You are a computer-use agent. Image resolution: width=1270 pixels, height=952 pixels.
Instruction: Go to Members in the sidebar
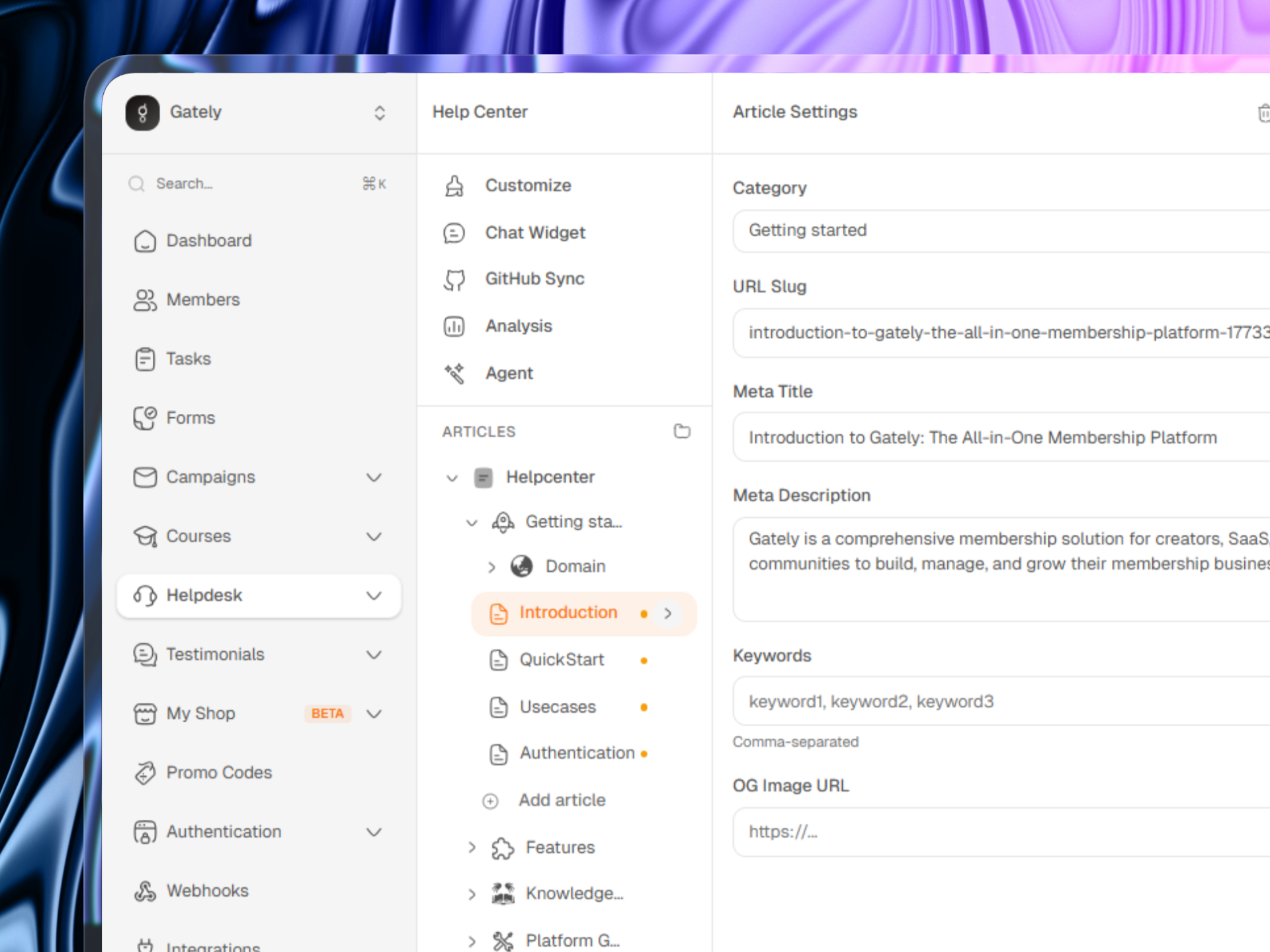(x=202, y=300)
